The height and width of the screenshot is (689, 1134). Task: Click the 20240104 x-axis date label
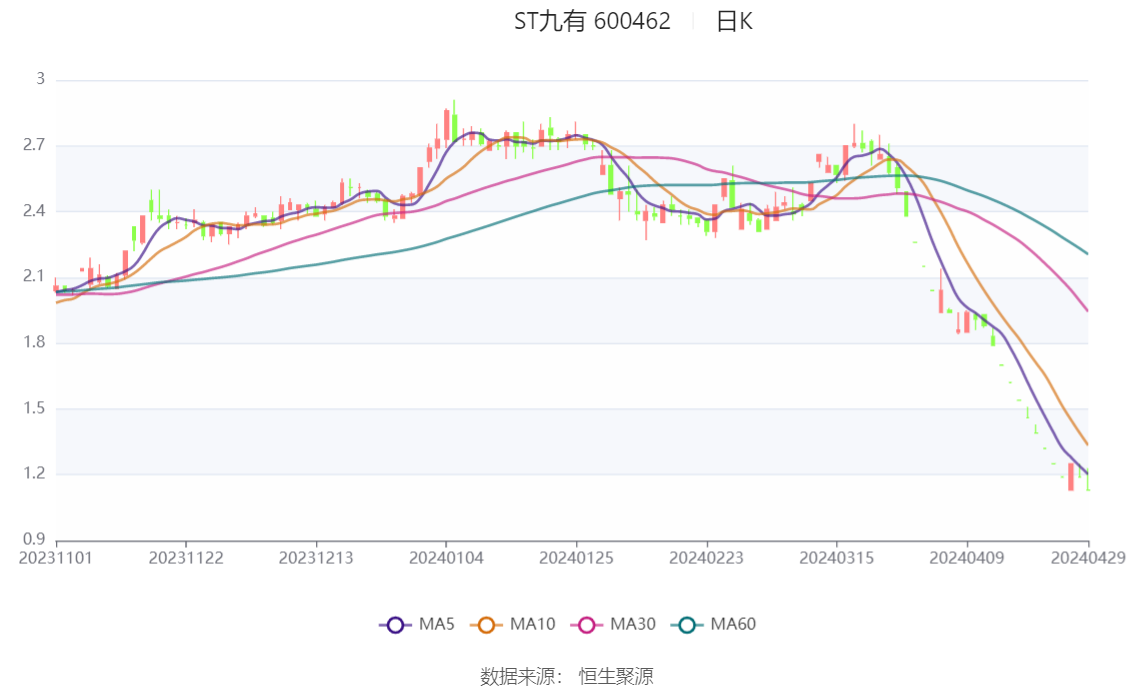[x=446, y=558]
